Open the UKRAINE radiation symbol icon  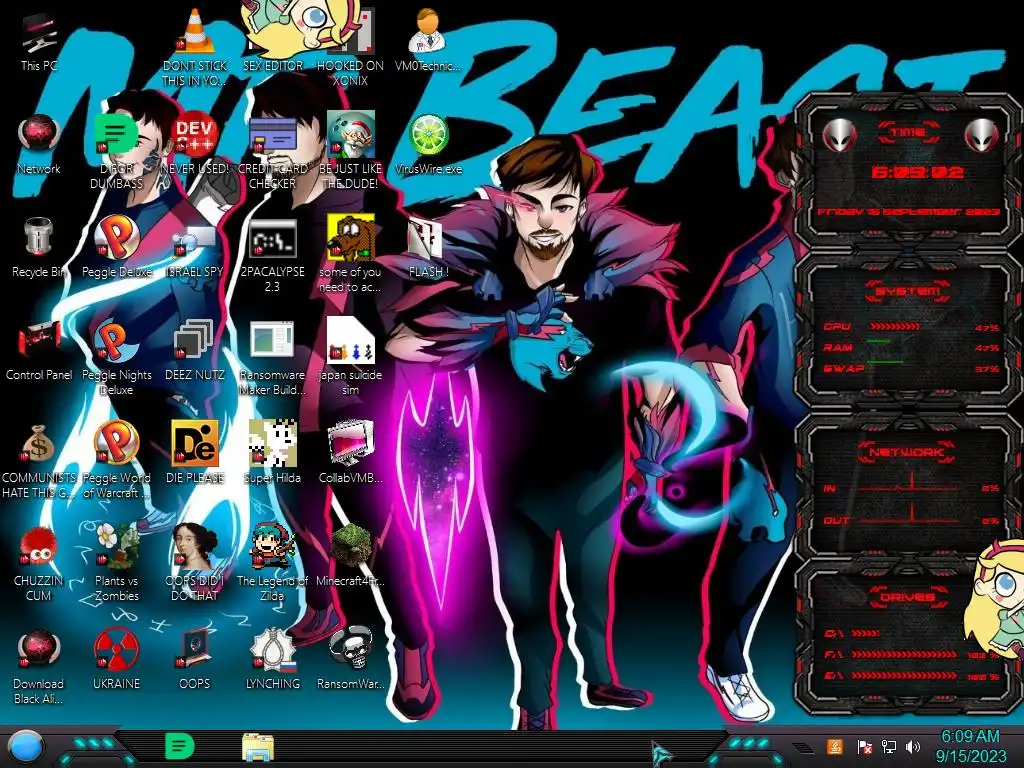click(x=116, y=660)
